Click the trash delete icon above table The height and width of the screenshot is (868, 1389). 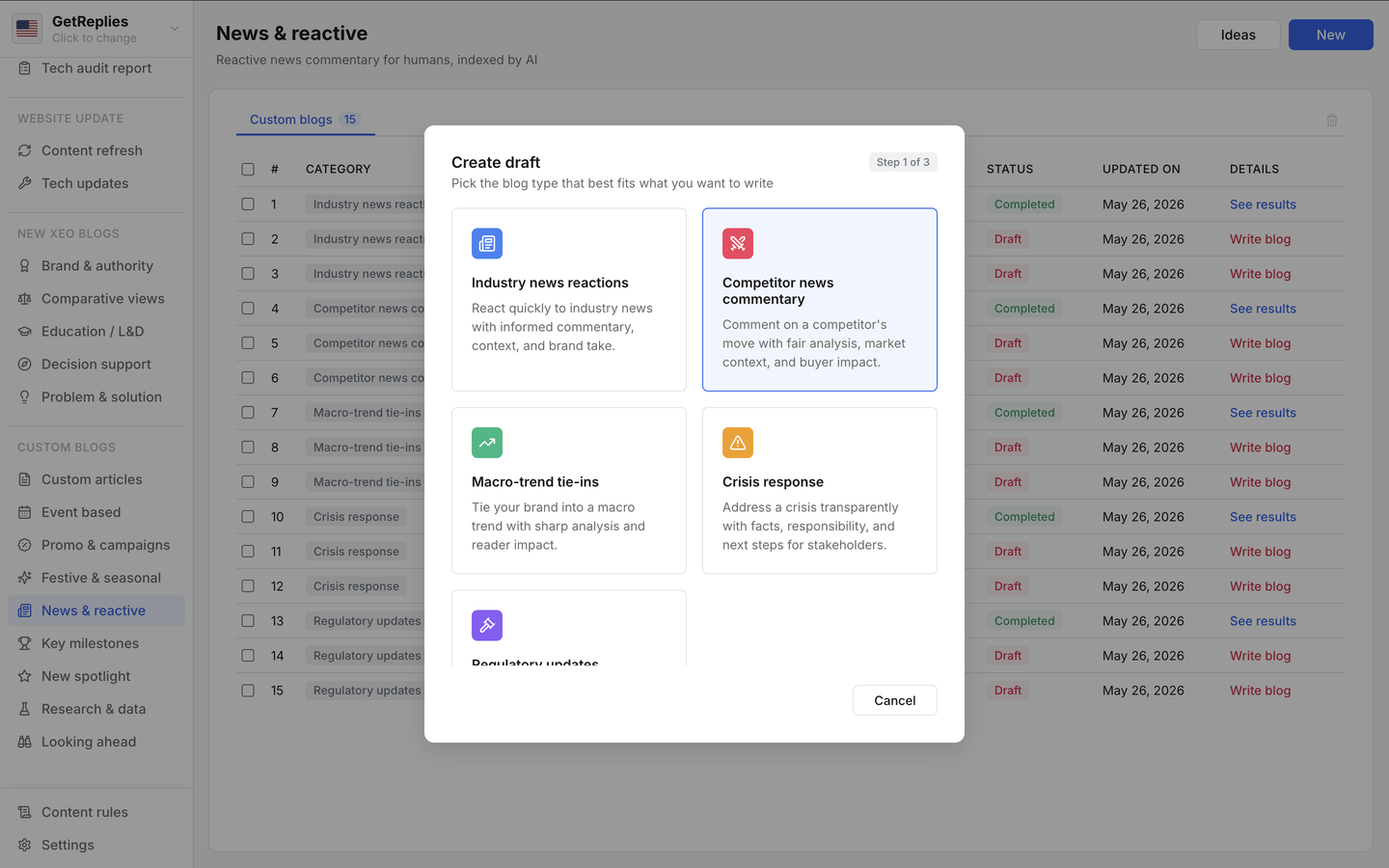pyautogui.click(x=1332, y=120)
